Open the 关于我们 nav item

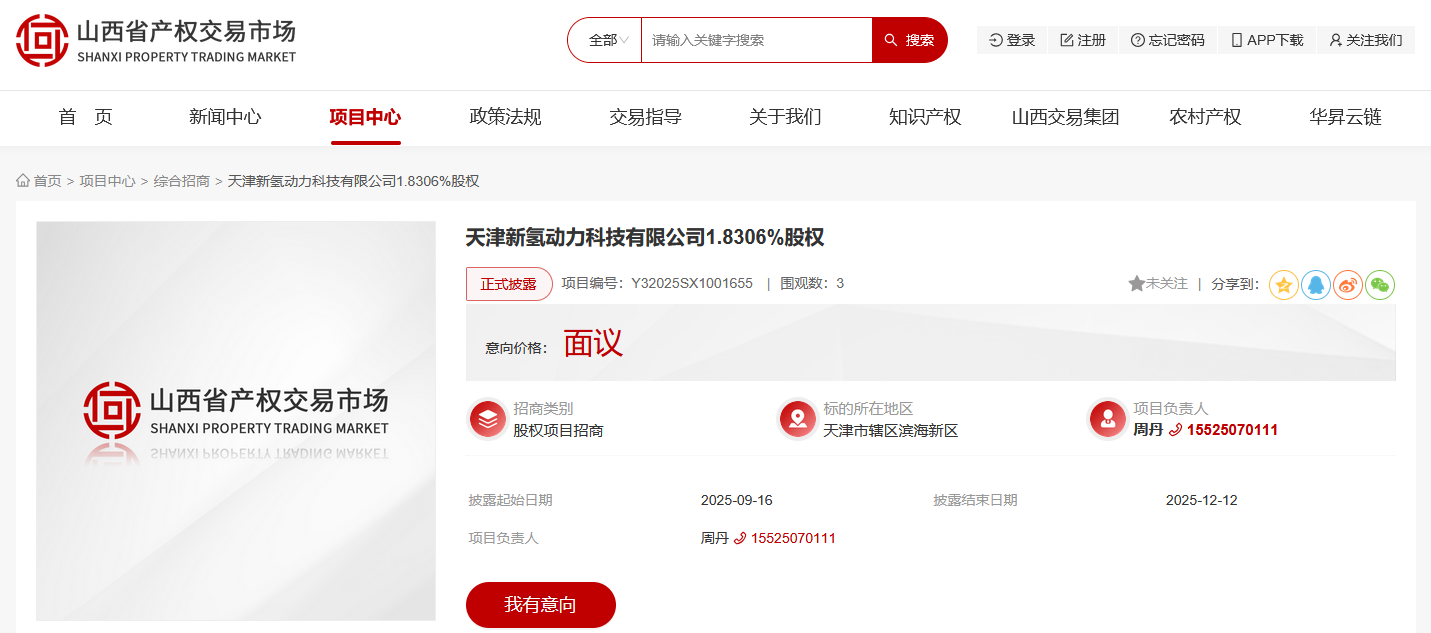(785, 117)
